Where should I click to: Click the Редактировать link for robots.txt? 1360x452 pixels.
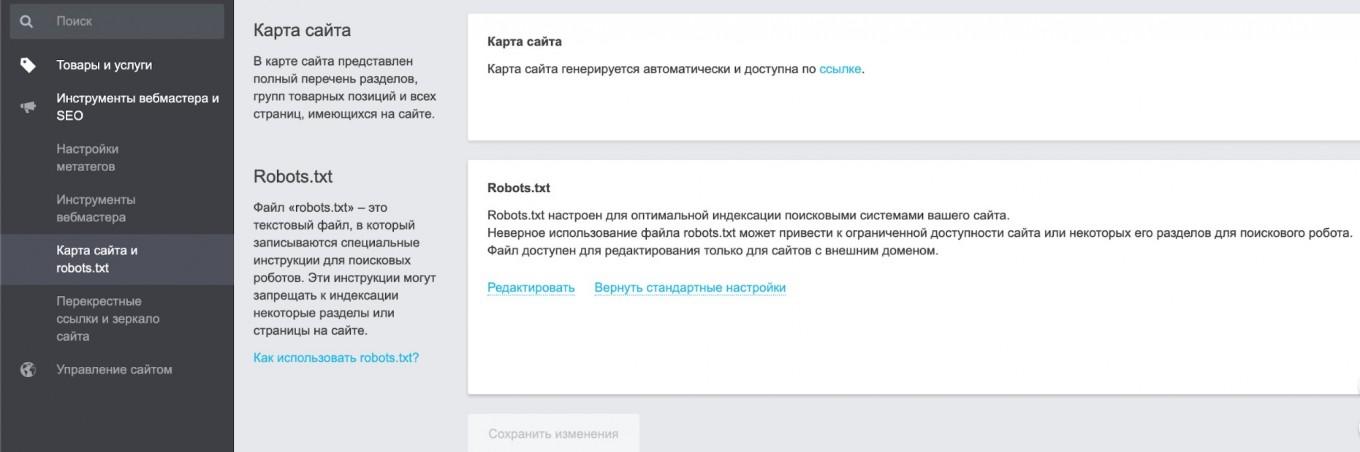point(531,288)
